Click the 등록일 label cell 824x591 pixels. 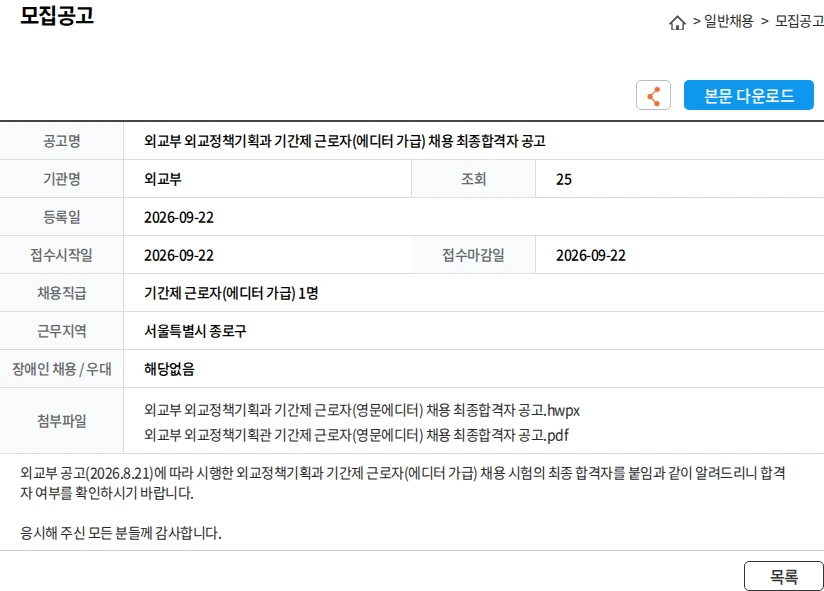tap(61, 217)
